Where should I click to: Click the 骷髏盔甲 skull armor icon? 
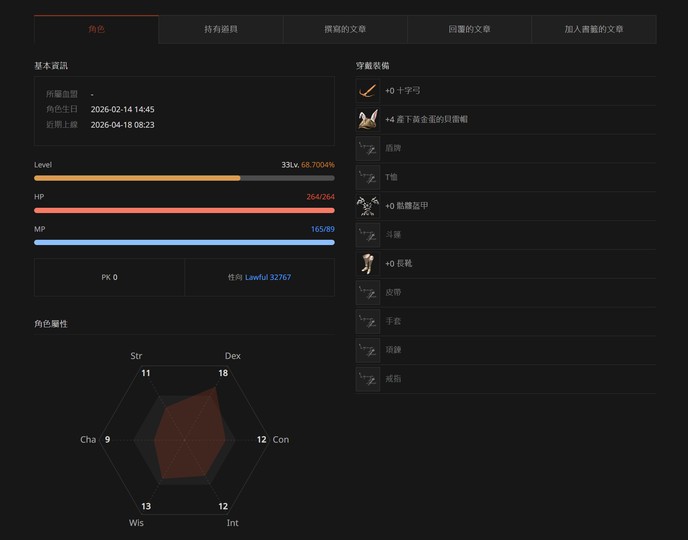(x=367, y=206)
